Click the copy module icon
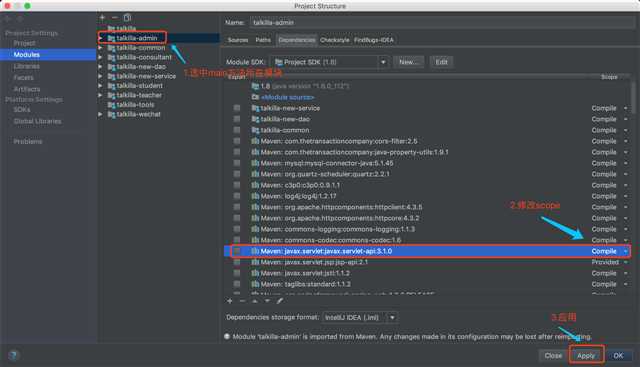Viewport: 640px width, 367px height. pyautogui.click(x=127, y=18)
